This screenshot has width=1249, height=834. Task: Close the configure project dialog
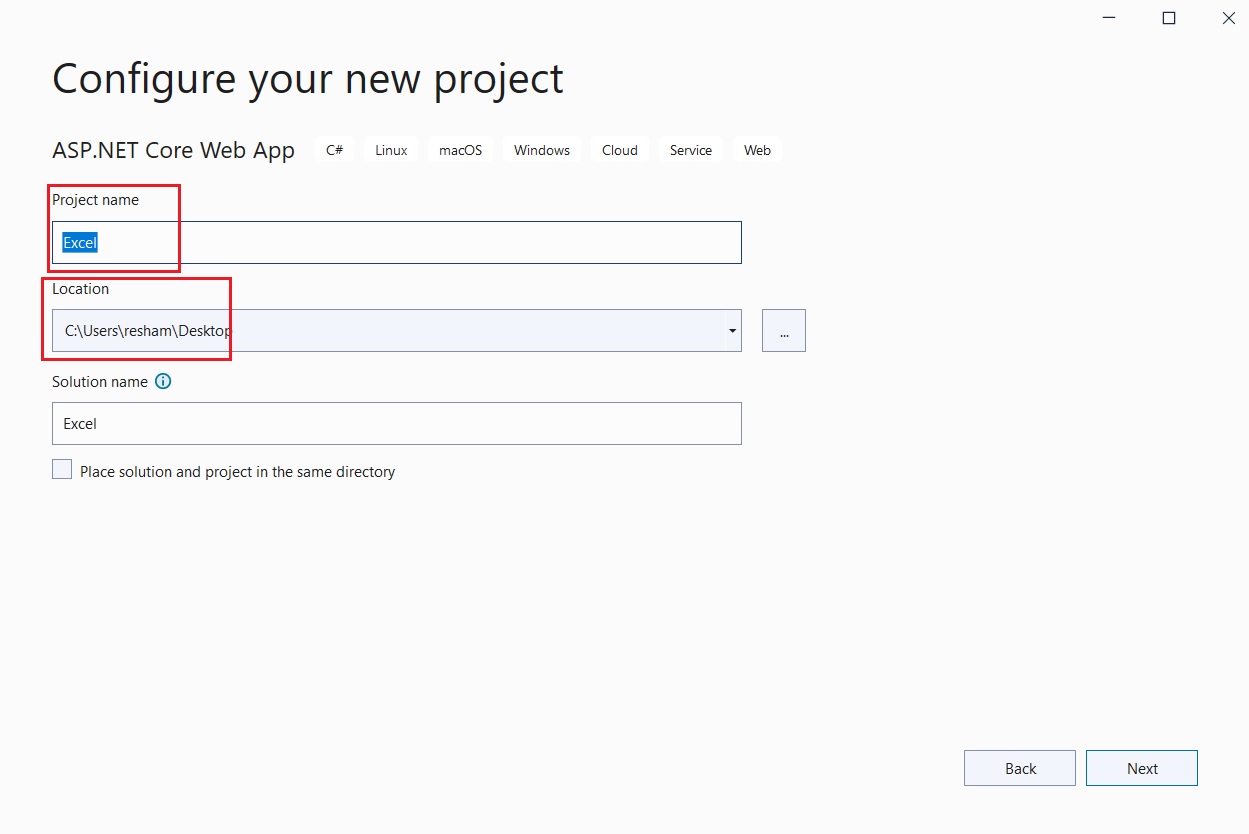pos(1228,18)
